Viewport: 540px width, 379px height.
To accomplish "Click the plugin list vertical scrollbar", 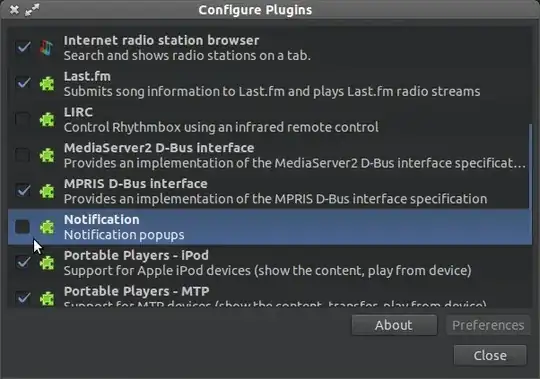I will (530, 166).
